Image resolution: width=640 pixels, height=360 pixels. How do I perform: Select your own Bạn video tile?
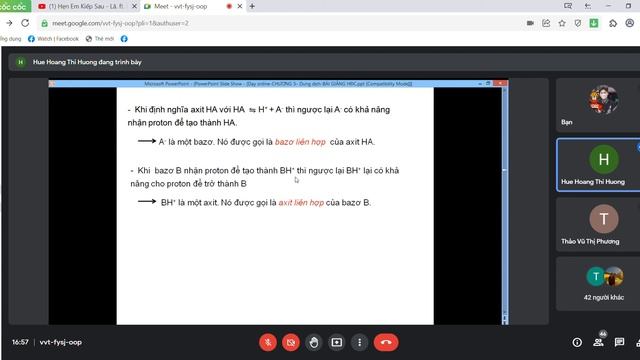click(598, 105)
